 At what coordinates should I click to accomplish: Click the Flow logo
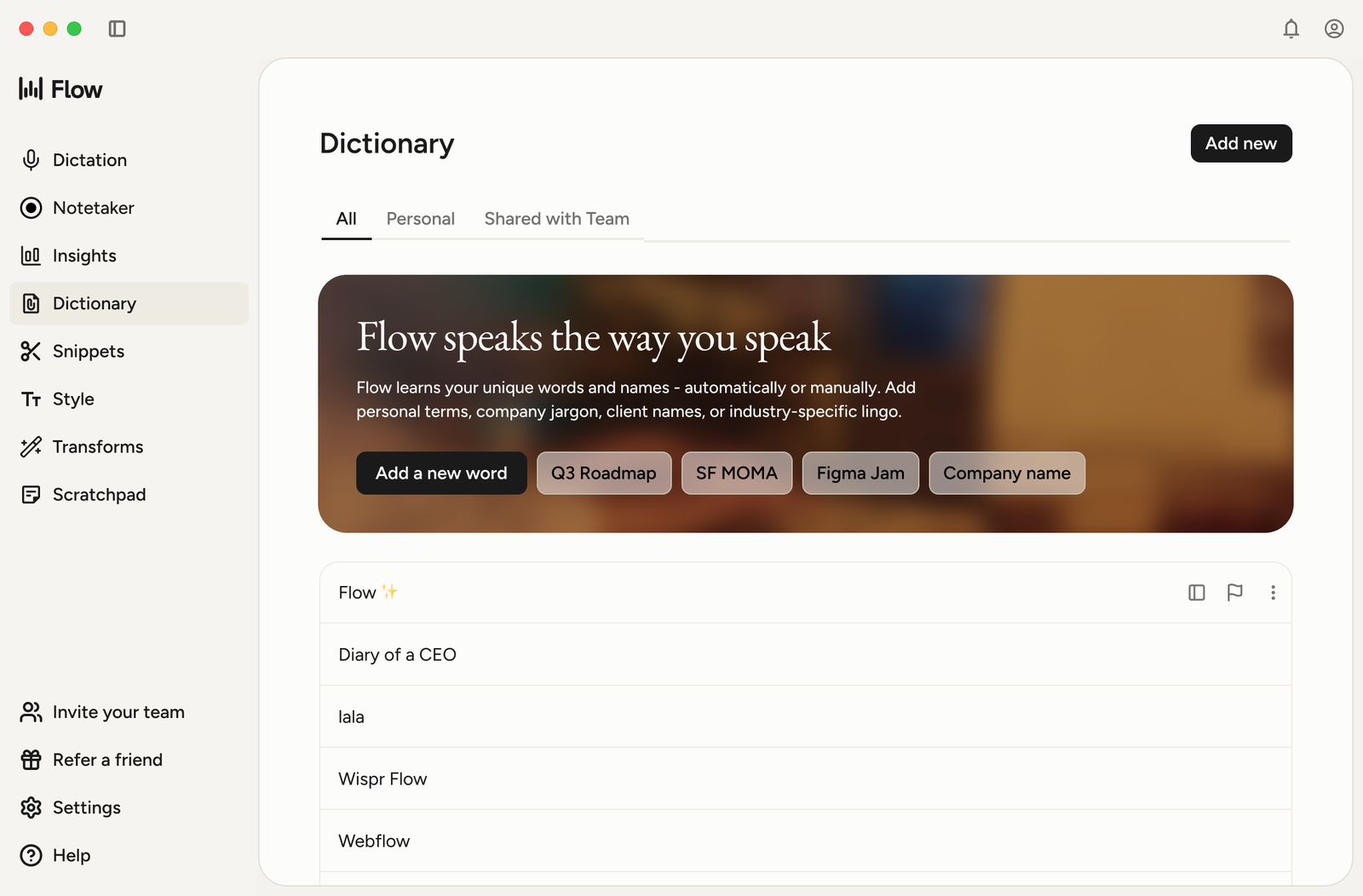pyautogui.click(x=60, y=89)
